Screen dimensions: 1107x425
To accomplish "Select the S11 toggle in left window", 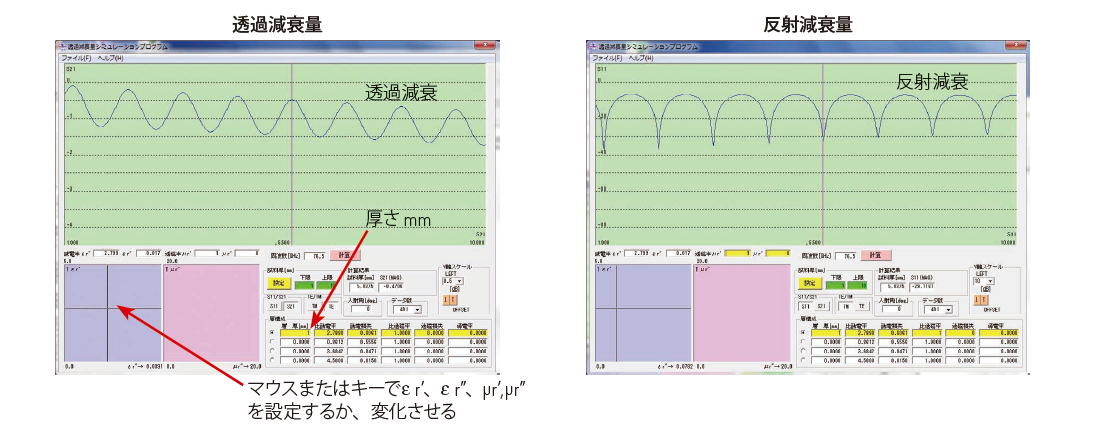I will click(x=273, y=306).
